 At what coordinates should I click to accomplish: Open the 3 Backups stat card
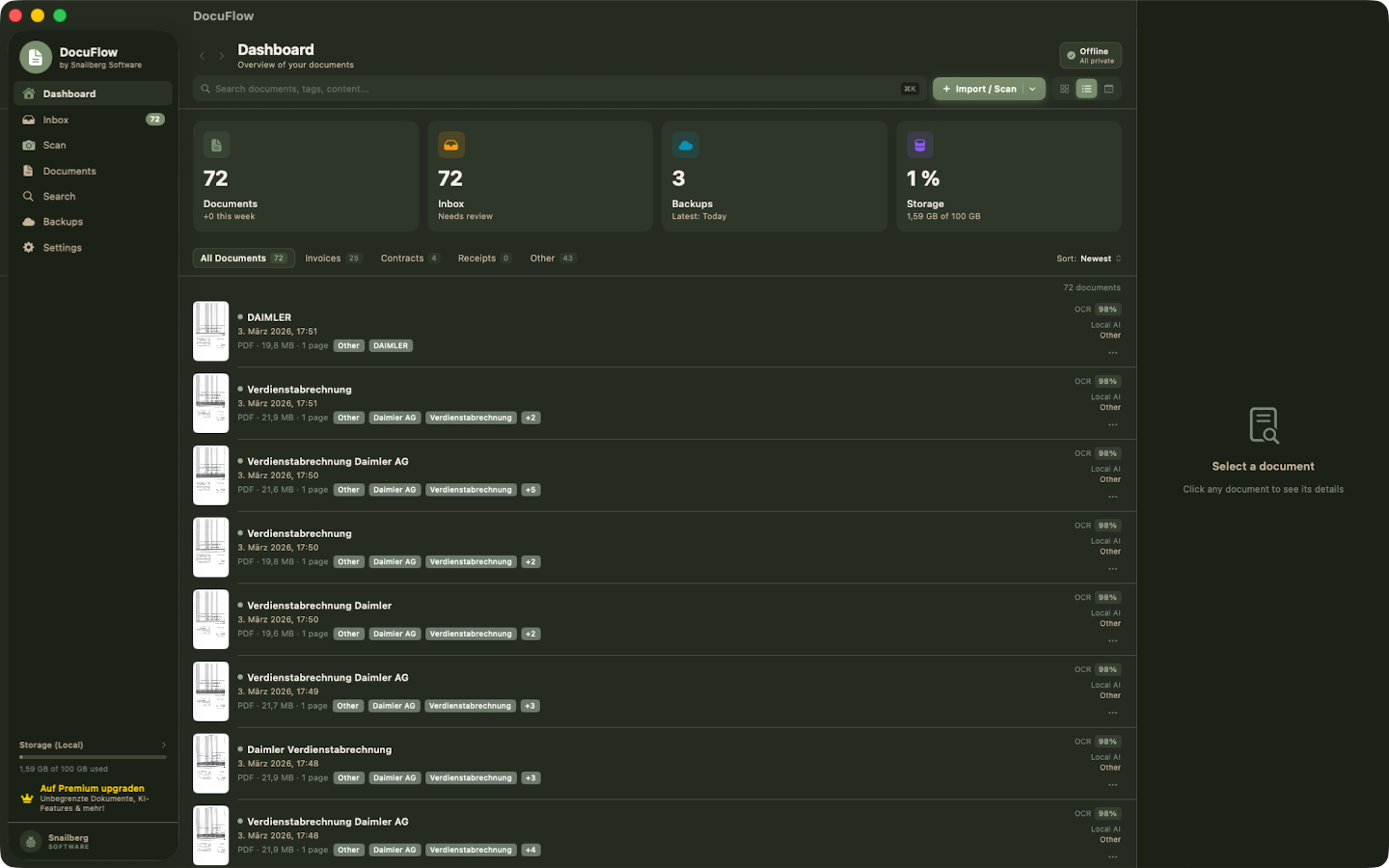tap(775, 176)
